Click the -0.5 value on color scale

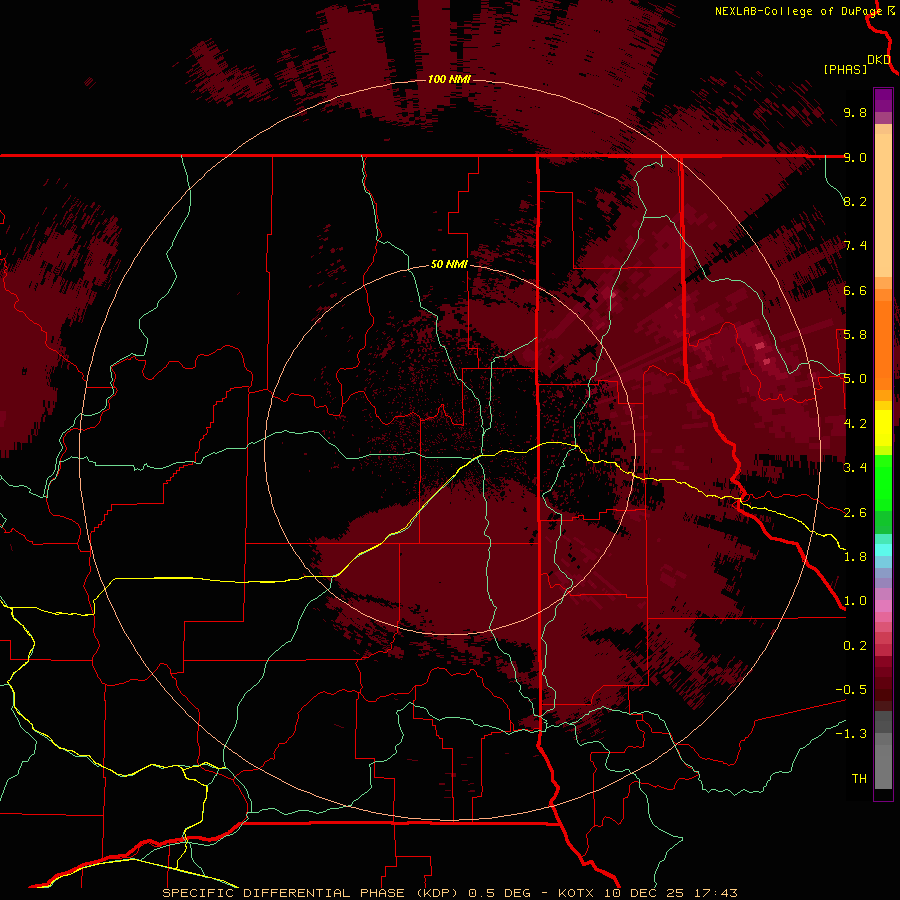click(x=851, y=690)
